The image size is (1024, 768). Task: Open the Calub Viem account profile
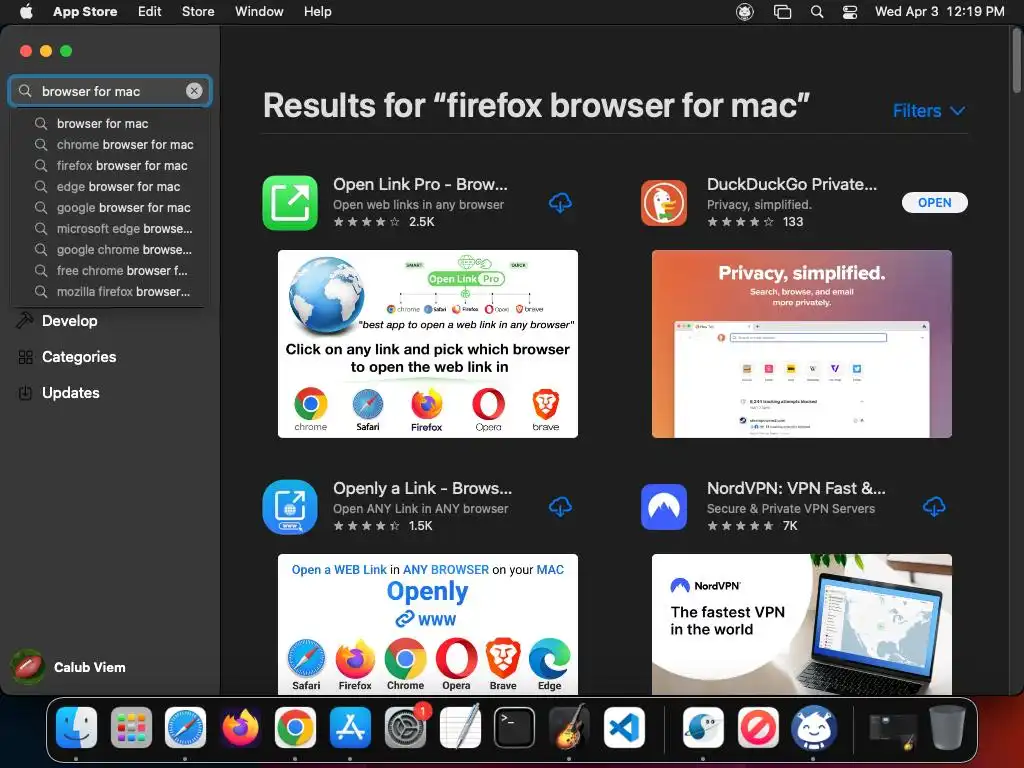pos(70,667)
